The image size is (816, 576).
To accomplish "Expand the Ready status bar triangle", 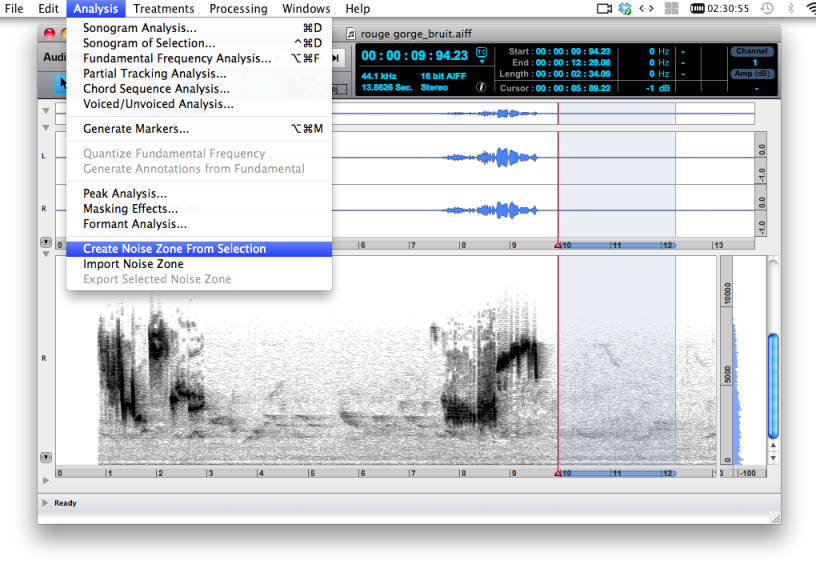I will tap(45, 503).
